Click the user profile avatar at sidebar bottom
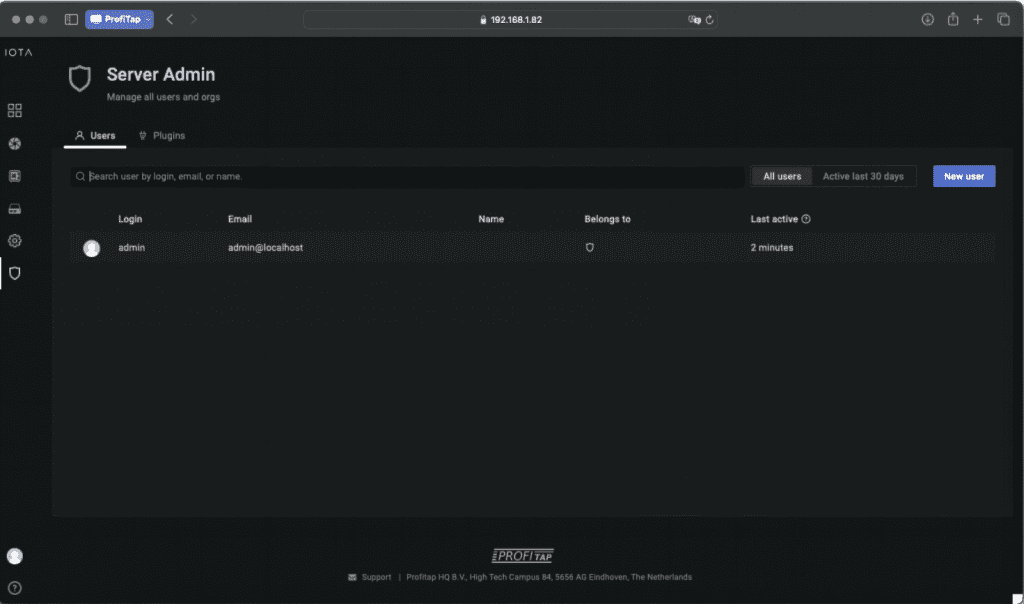The width and height of the screenshot is (1024, 604). click(x=15, y=556)
